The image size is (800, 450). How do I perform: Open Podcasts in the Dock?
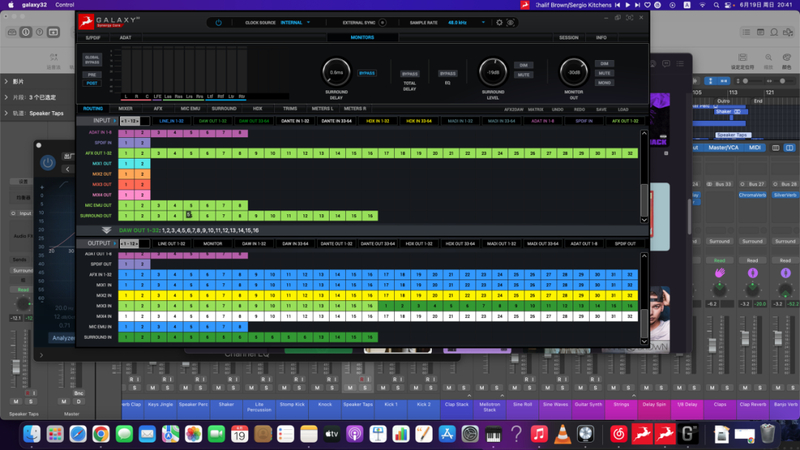[355, 434]
